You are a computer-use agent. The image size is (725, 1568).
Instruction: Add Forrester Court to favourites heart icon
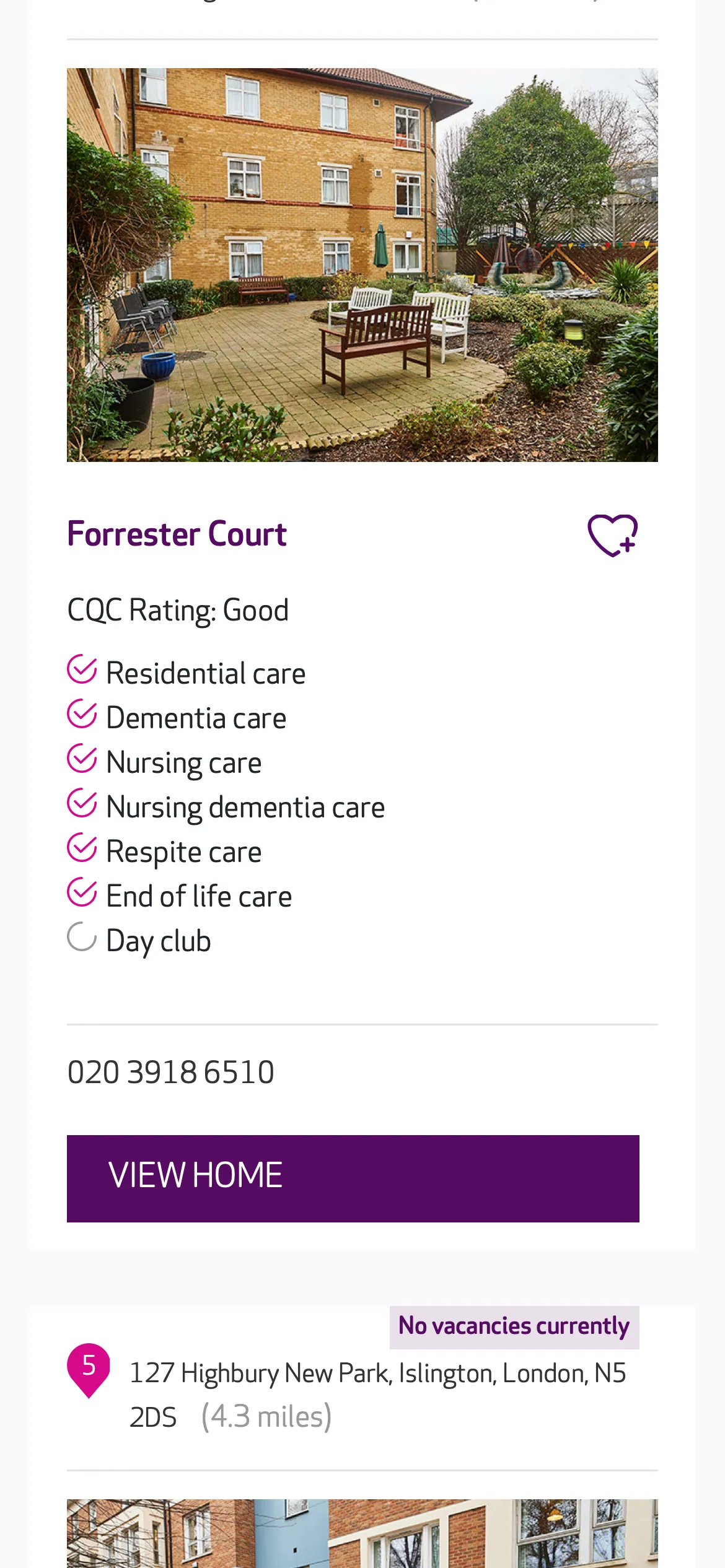[x=612, y=535]
